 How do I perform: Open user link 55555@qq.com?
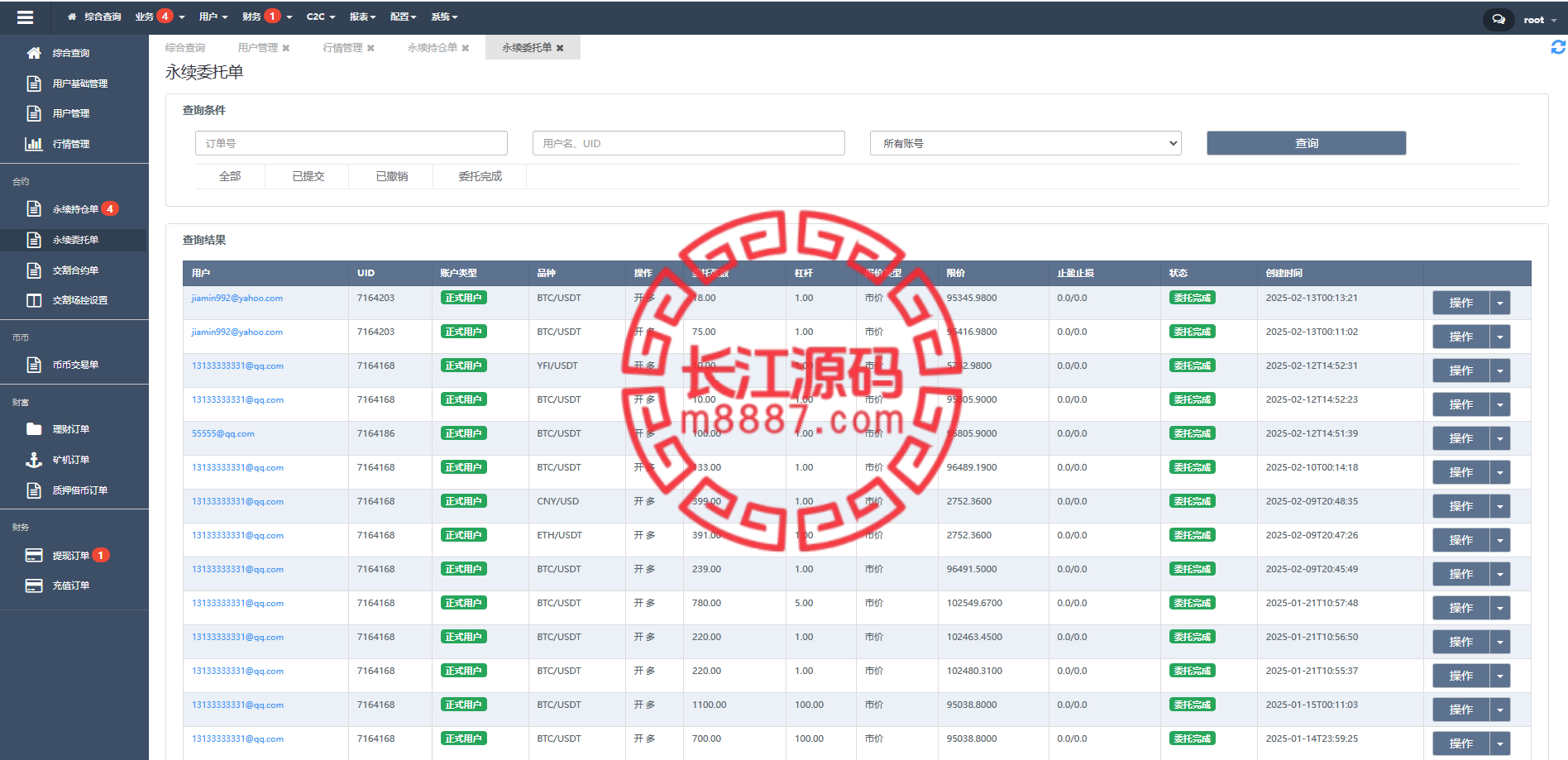(x=223, y=433)
